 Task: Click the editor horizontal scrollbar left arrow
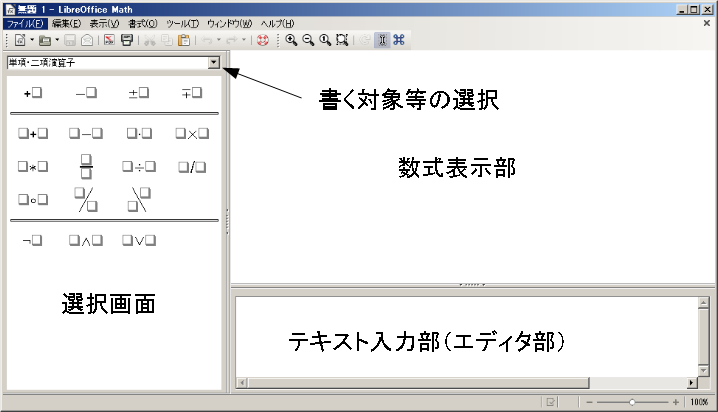(x=242, y=383)
